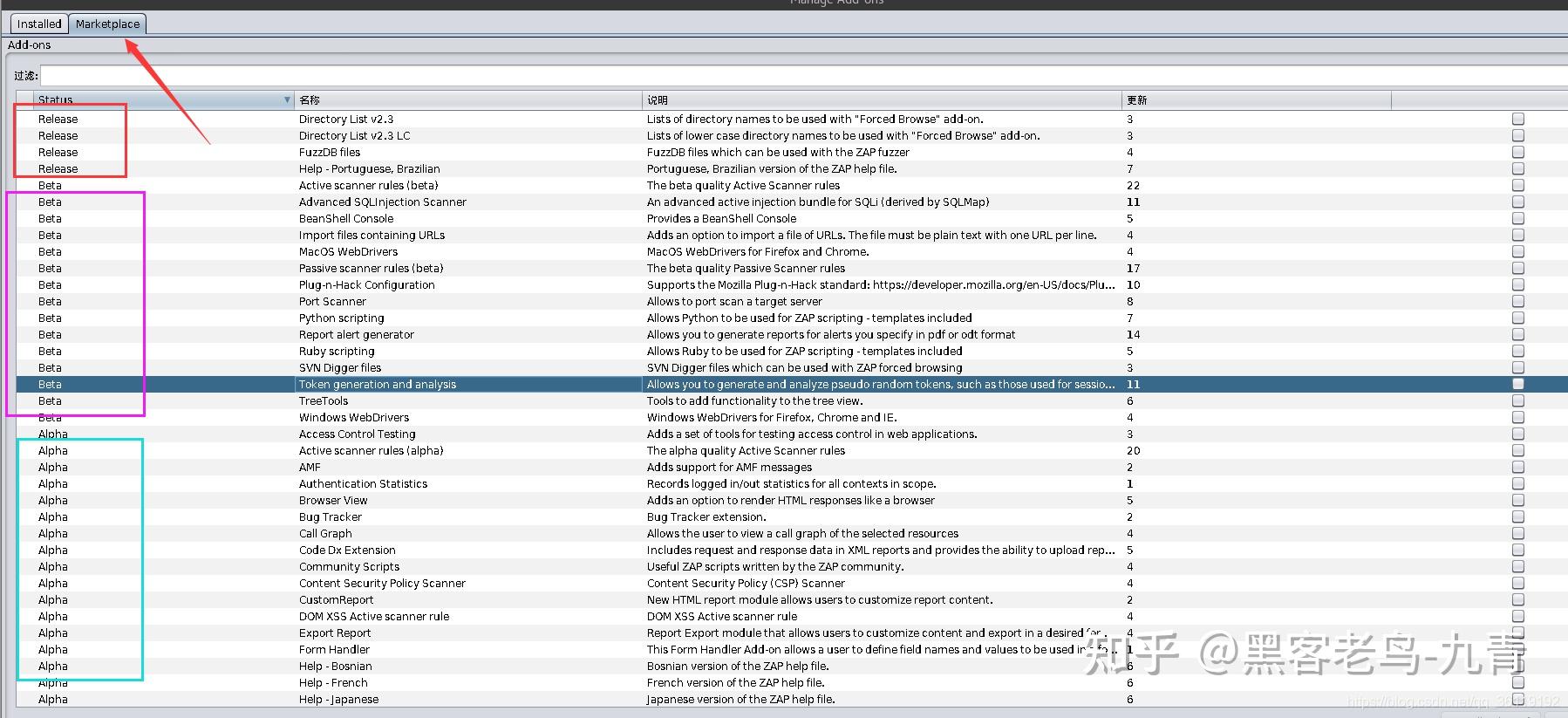Select the Help - French entry

click(x=333, y=682)
